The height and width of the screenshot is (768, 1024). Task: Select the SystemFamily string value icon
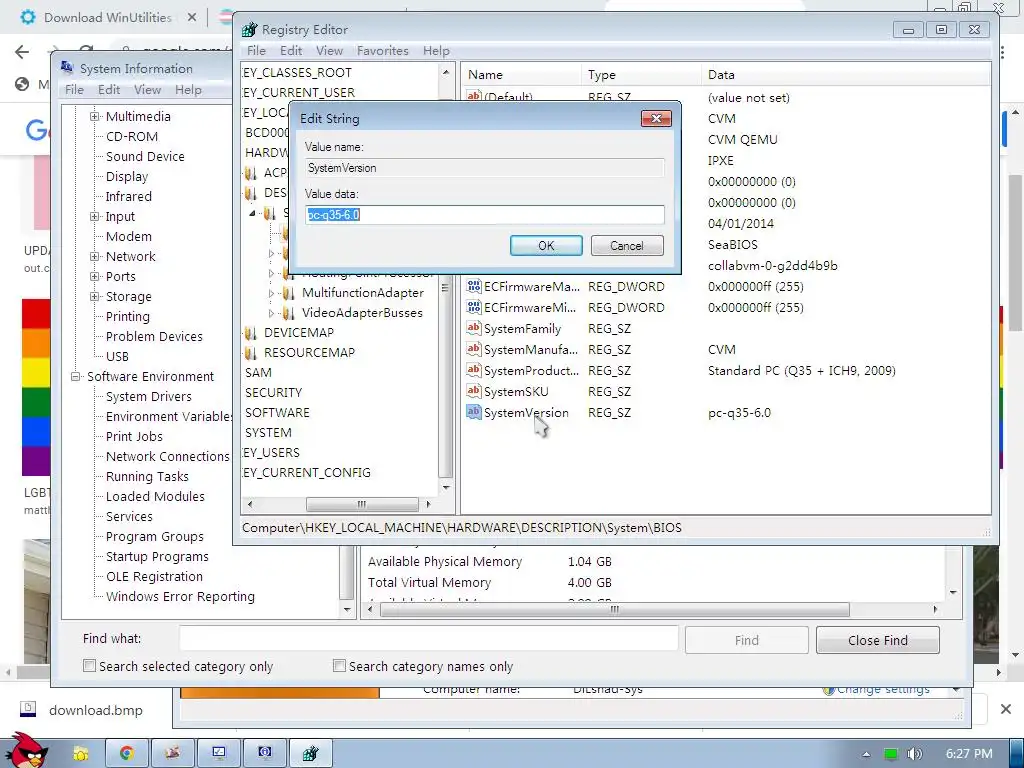point(473,328)
